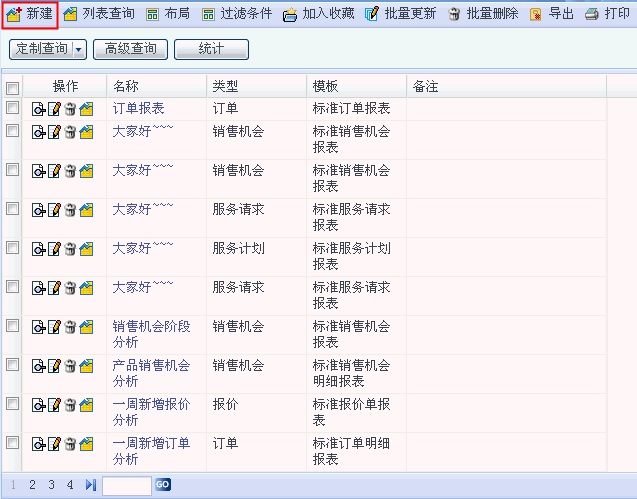Click the folder icon for 产品销售机会分析
The image size is (637, 499).
[87, 366]
